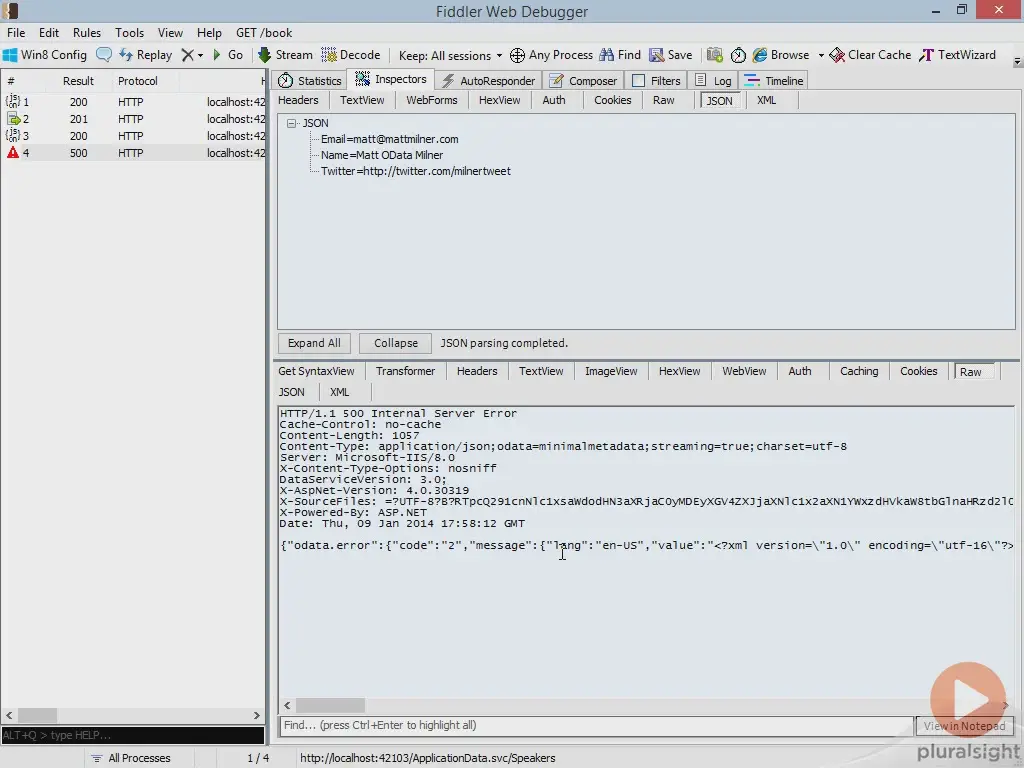This screenshot has width=1024, height=768.
Task: Open the ImageView response tab
Action: pyautogui.click(x=611, y=371)
